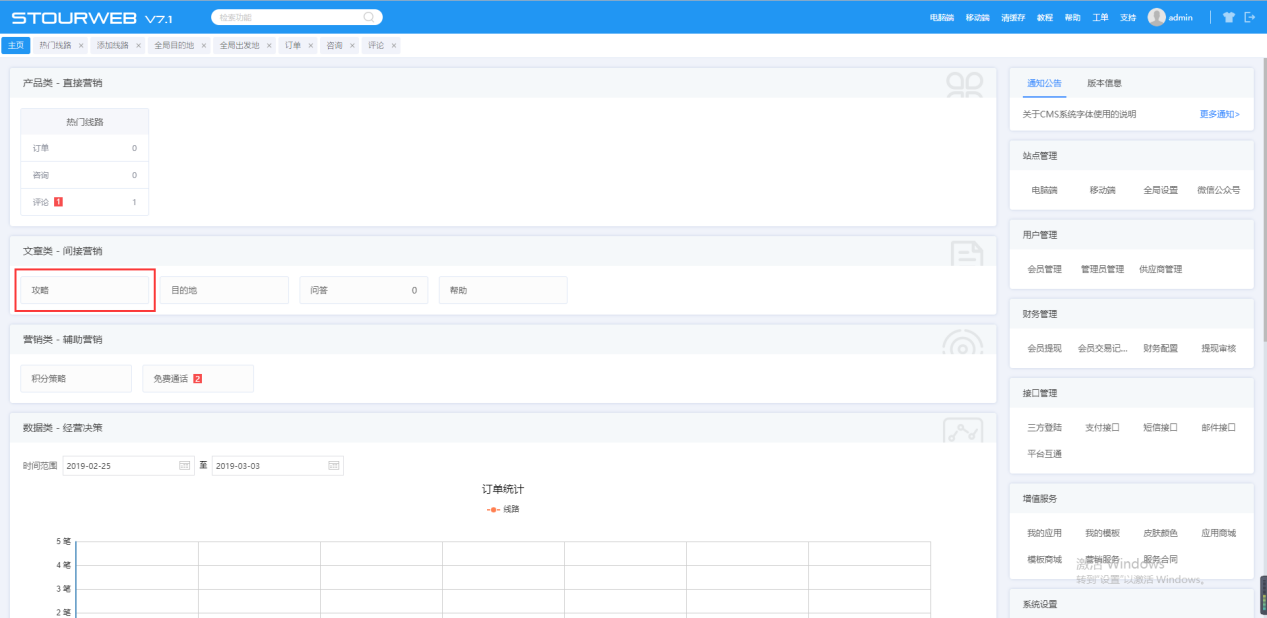Select the 主页 home tab

coord(16,46)
